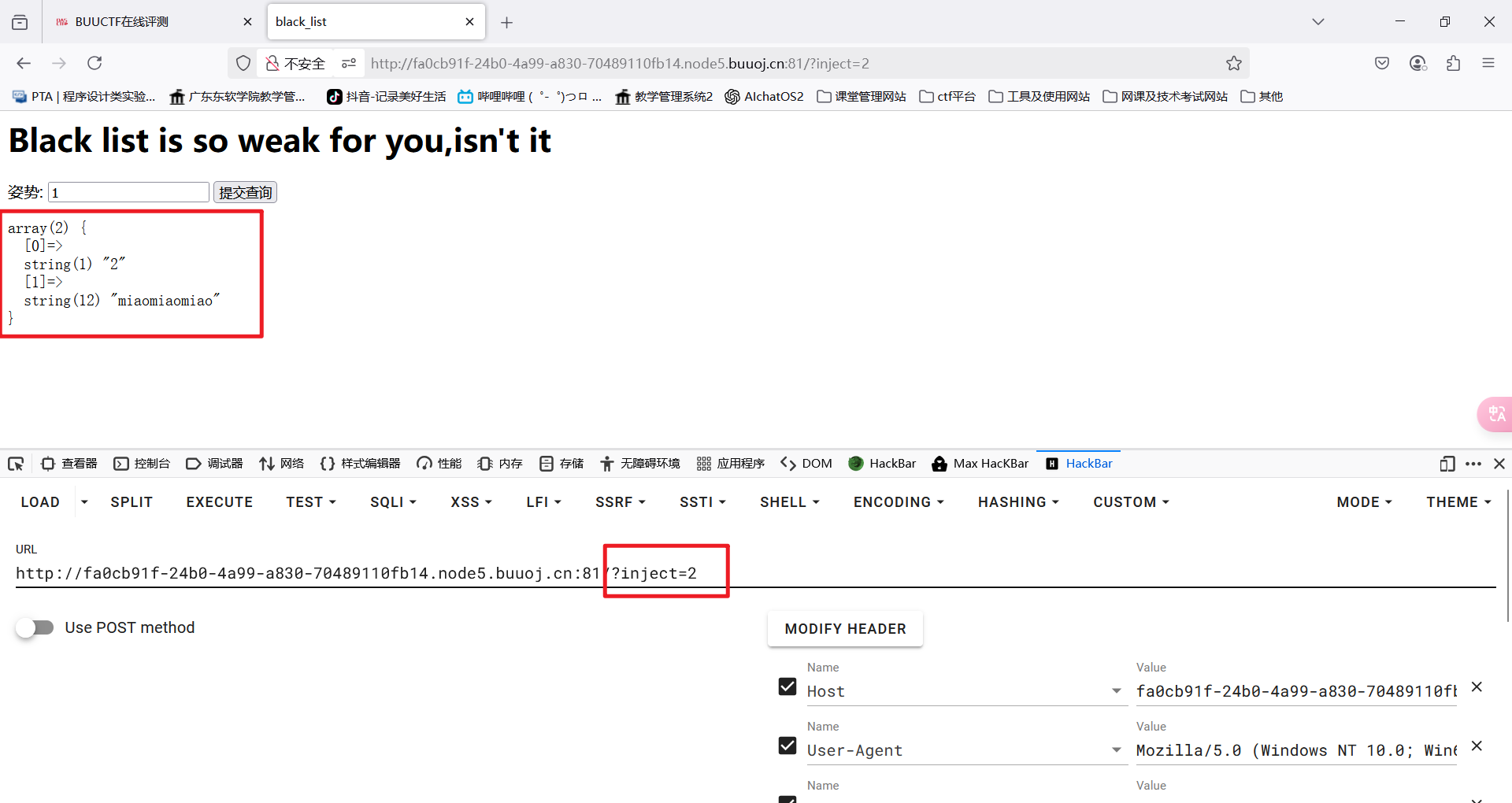Open Firefox extensions puzzle icon

tap(1454, 63)
